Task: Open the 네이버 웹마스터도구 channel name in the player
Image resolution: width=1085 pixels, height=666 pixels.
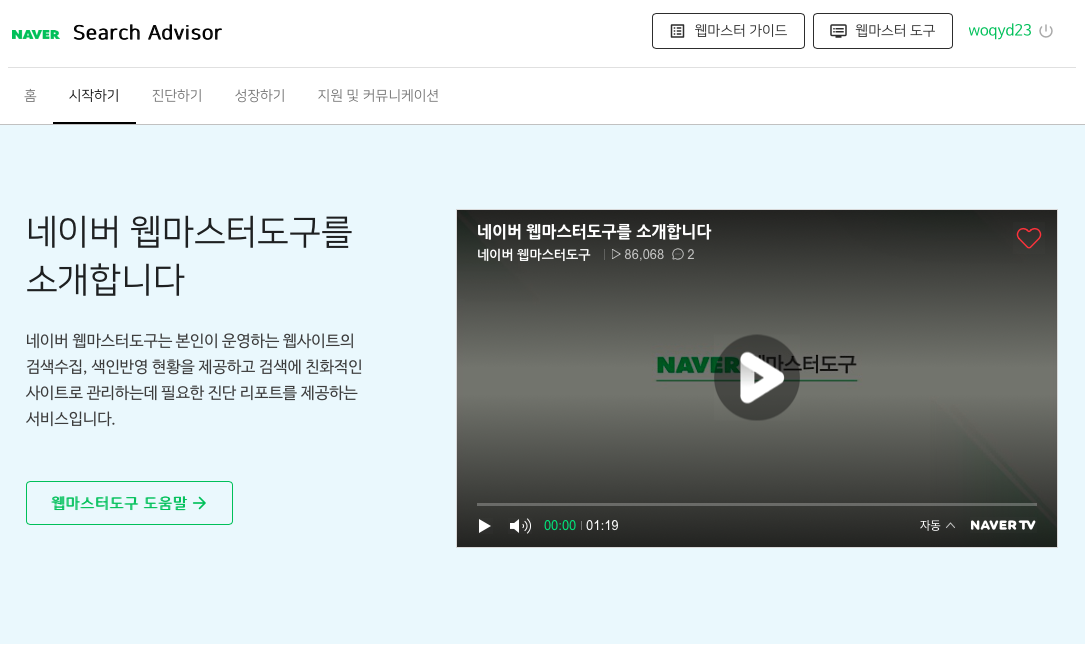Action: [x=534, y=255]
